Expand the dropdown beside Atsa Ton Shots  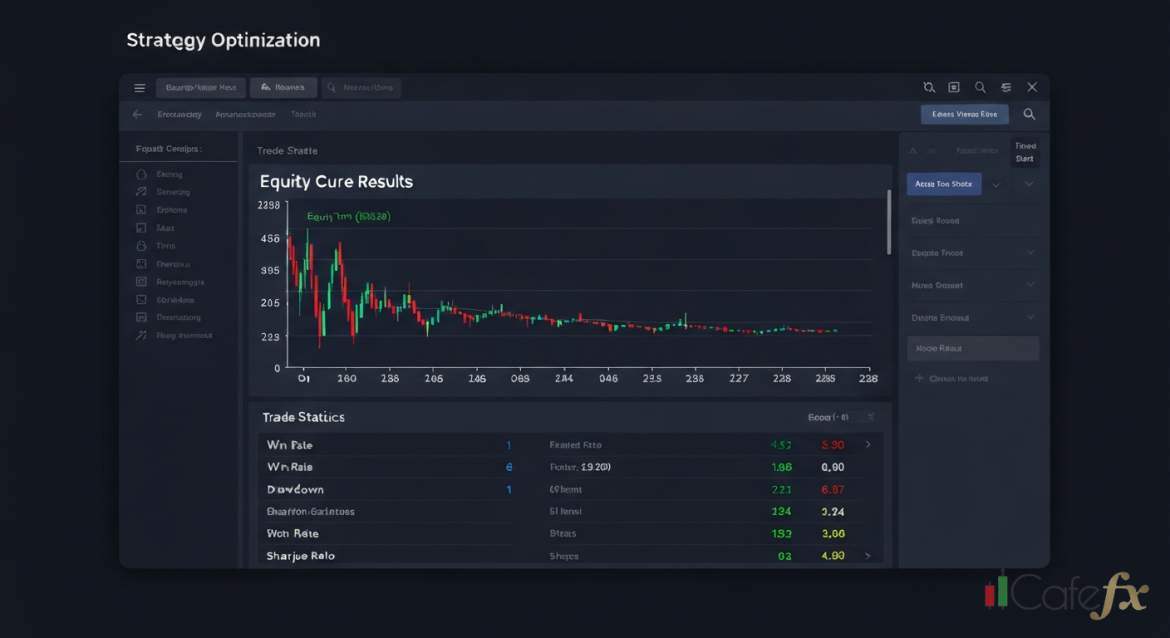997,184
